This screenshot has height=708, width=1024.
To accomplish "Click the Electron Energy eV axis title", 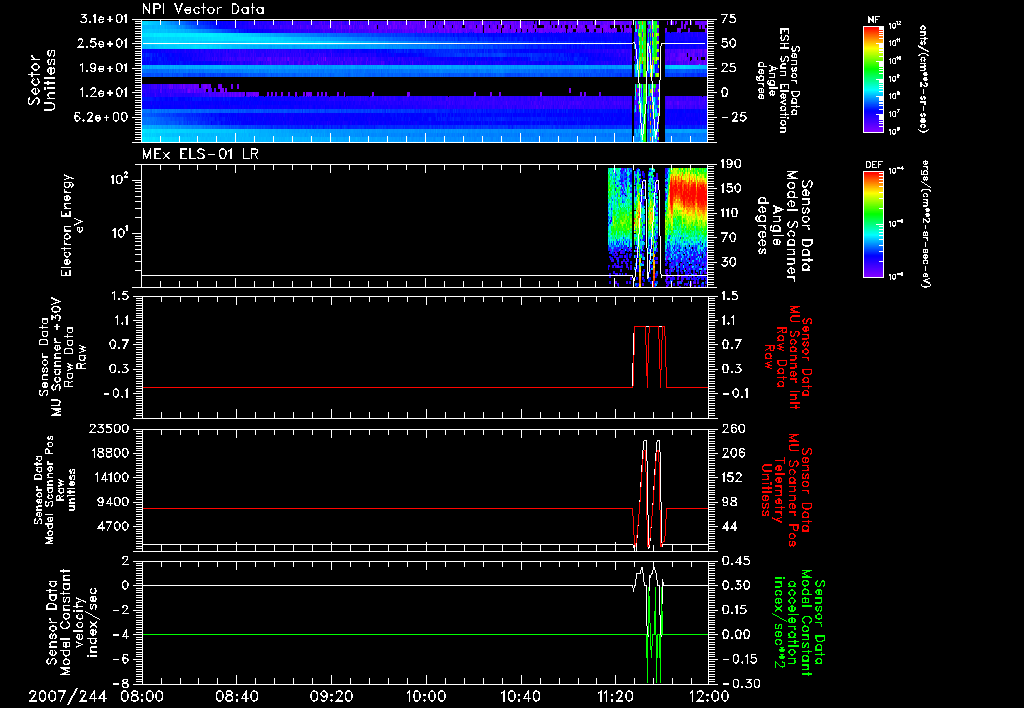I will [72, 225].
